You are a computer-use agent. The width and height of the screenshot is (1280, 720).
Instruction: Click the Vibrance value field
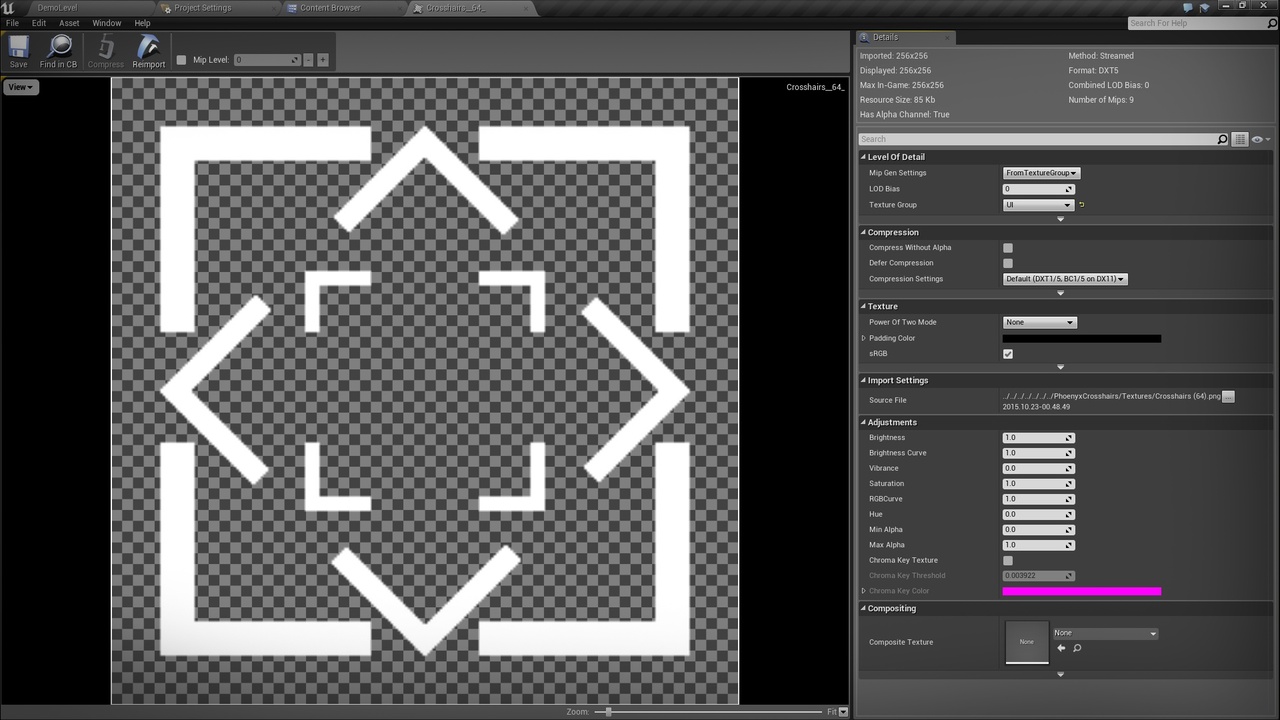pos(1039,468)
